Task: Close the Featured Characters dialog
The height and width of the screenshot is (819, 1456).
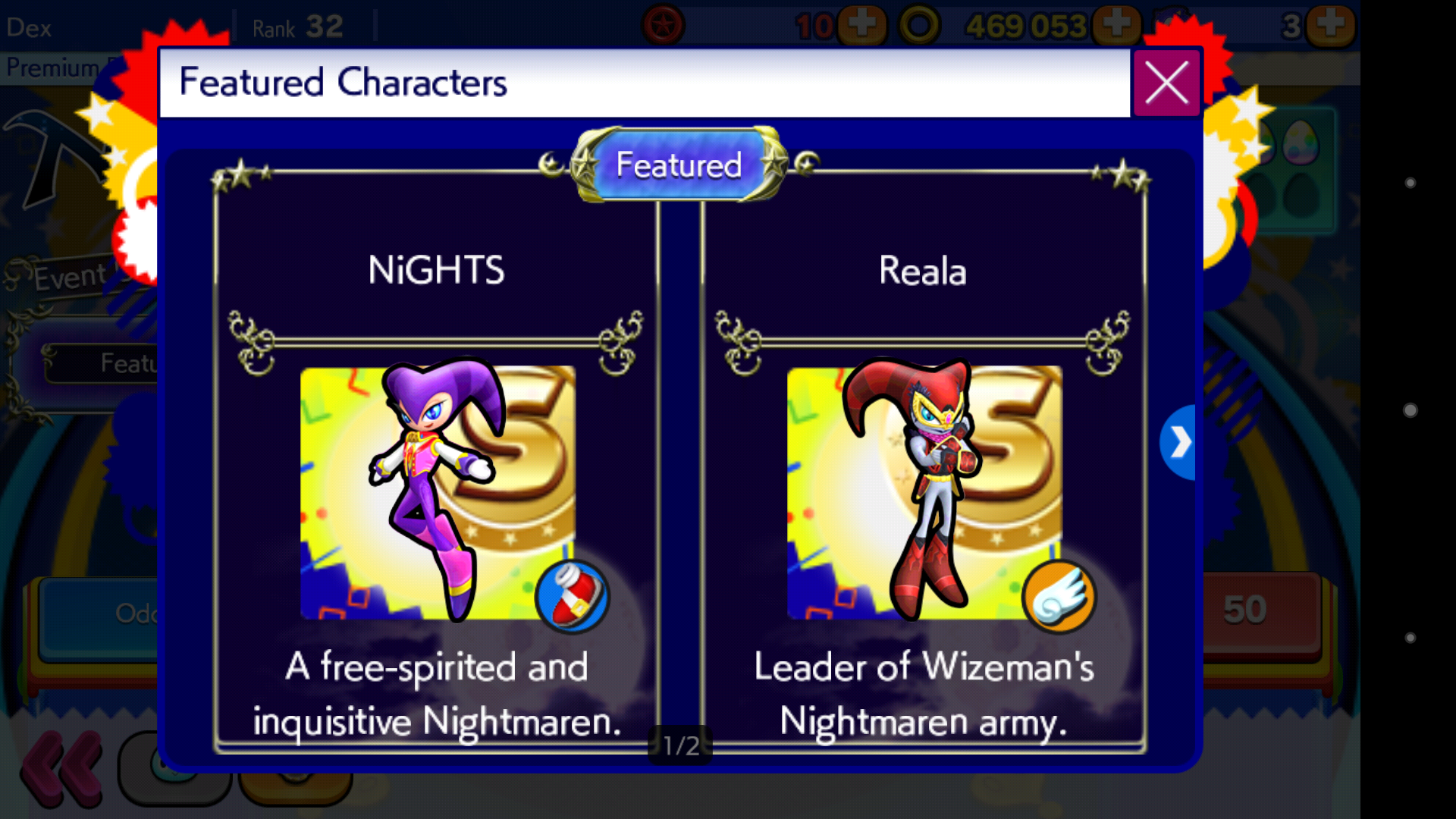Action: pos(1166,83)
